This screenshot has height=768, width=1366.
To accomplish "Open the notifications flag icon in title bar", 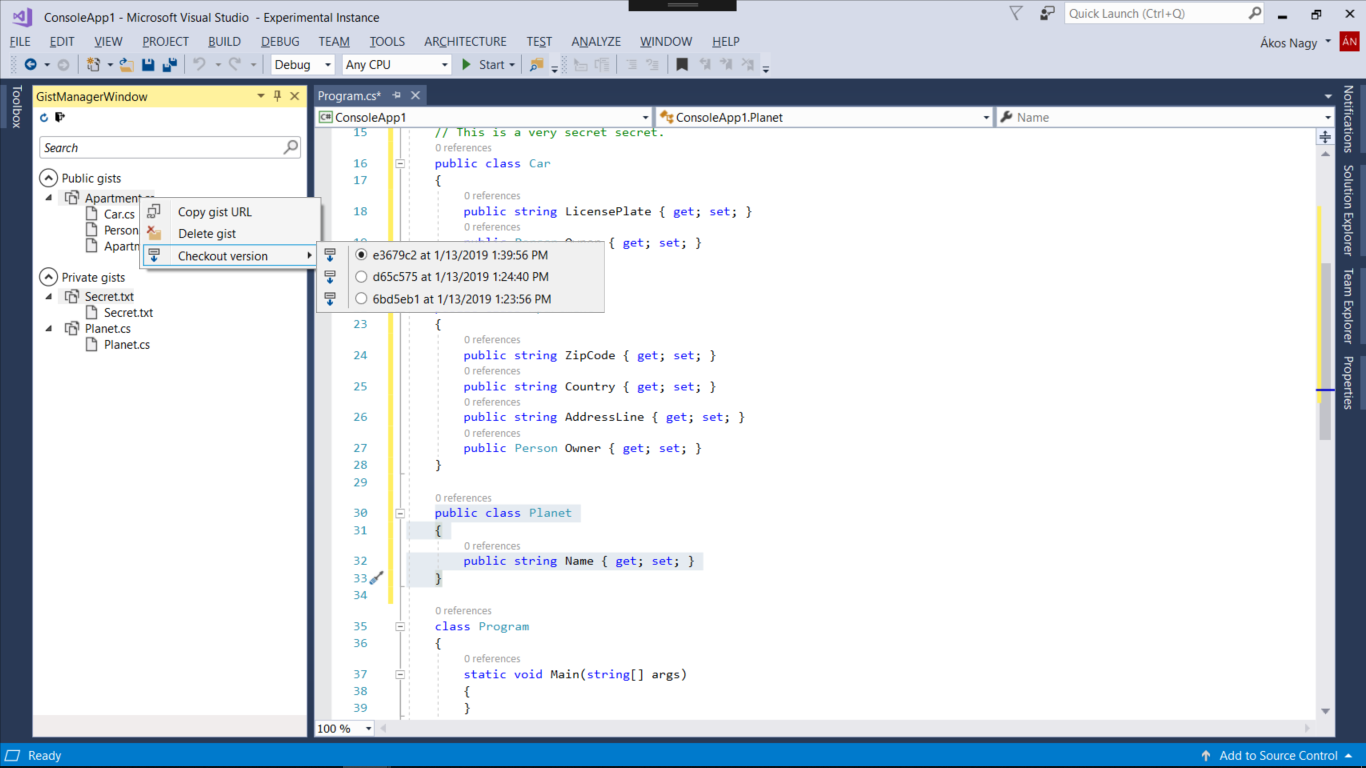I will point(1016,14).
